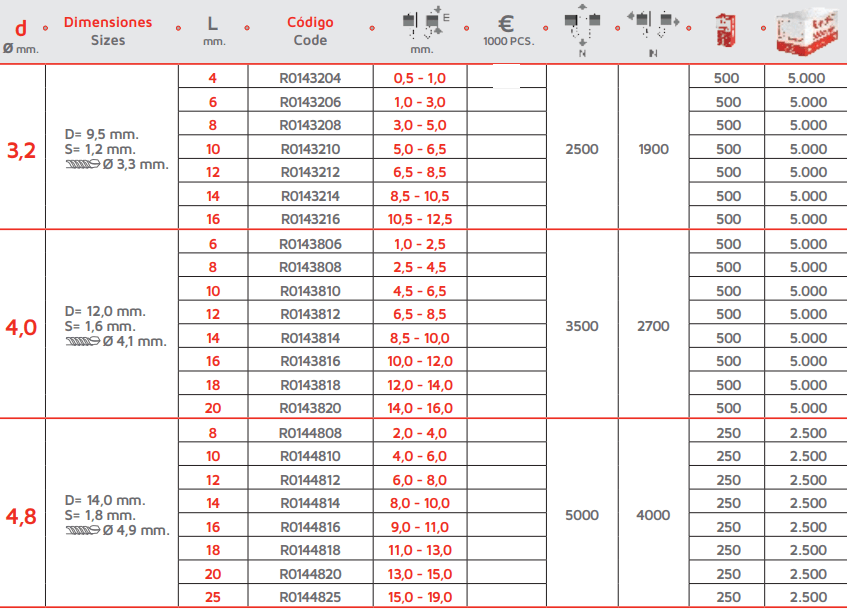Click the 5.000 carton quantity in R0143820 row

(808, 408)
